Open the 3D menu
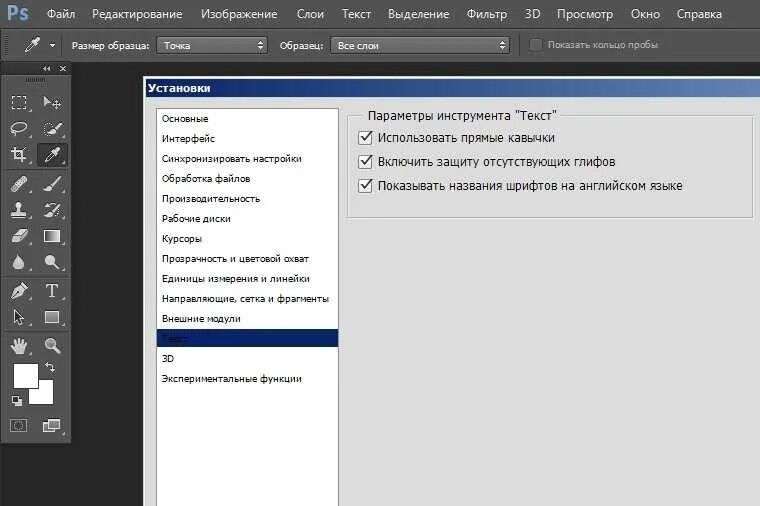 532,14
